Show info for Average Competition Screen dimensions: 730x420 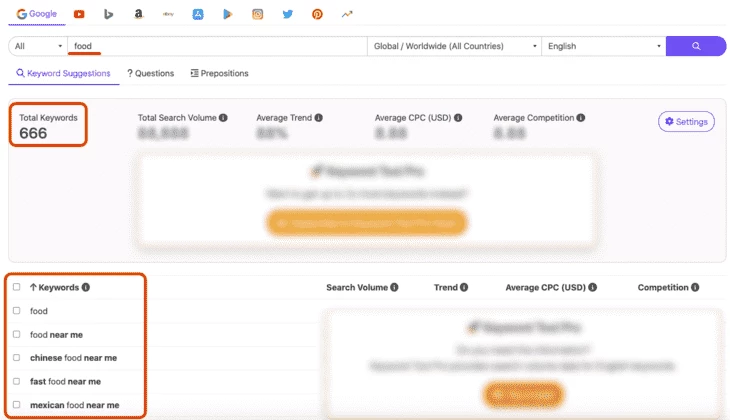581,118
